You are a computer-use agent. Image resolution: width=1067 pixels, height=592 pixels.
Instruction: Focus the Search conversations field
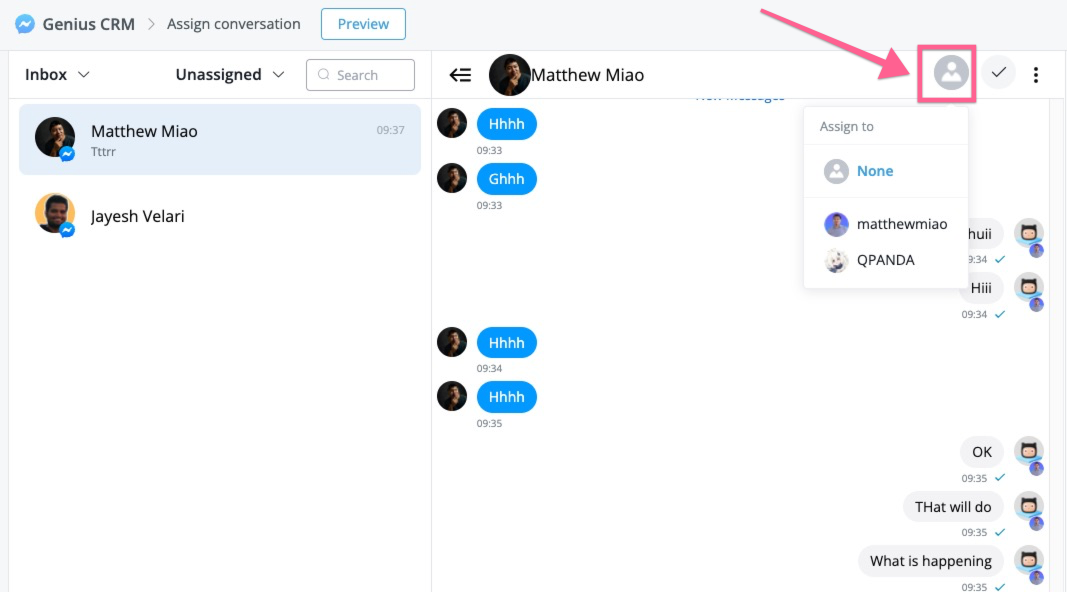tap(360, 75)
